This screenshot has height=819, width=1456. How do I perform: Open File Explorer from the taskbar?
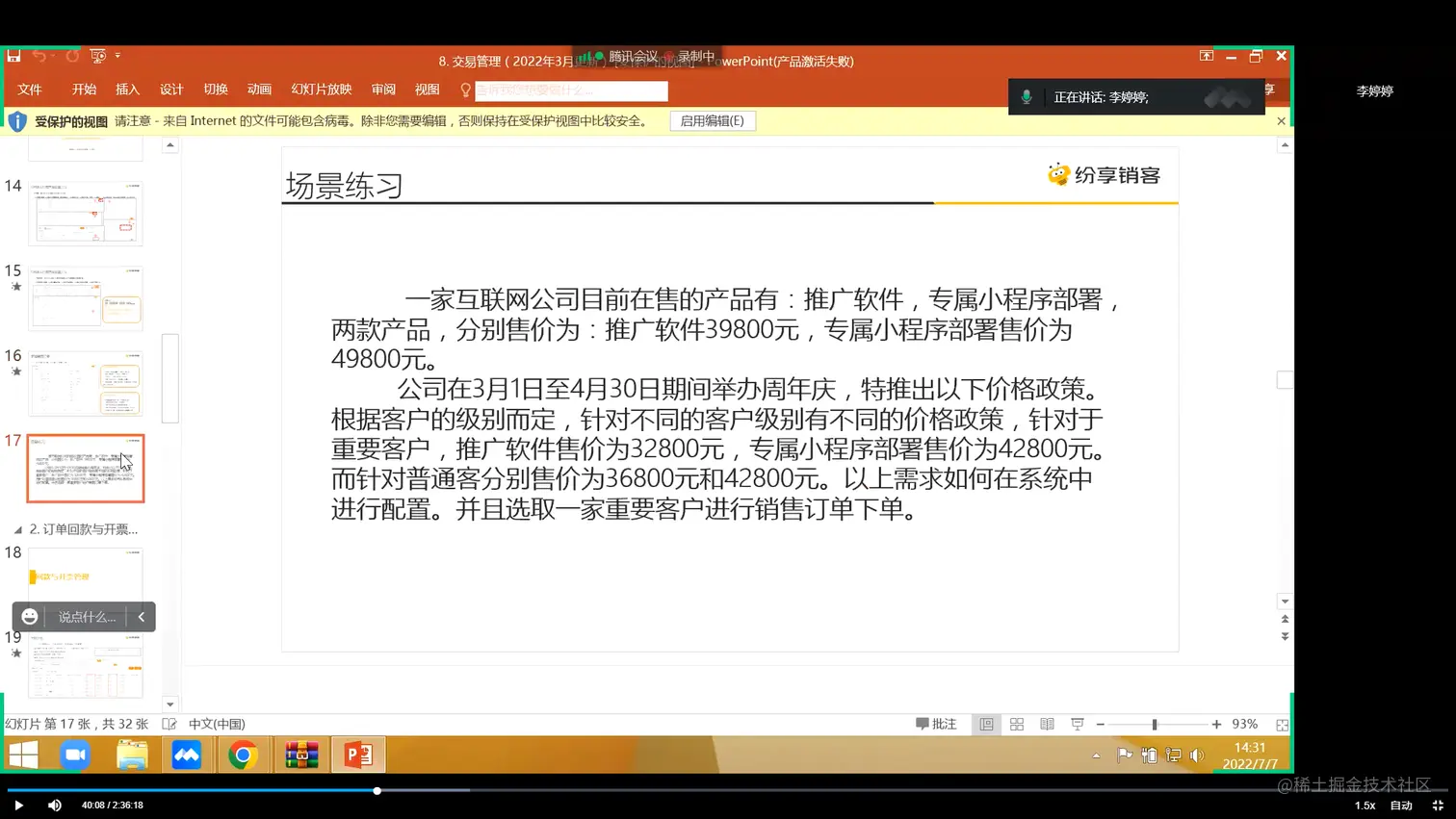[132, 755]
